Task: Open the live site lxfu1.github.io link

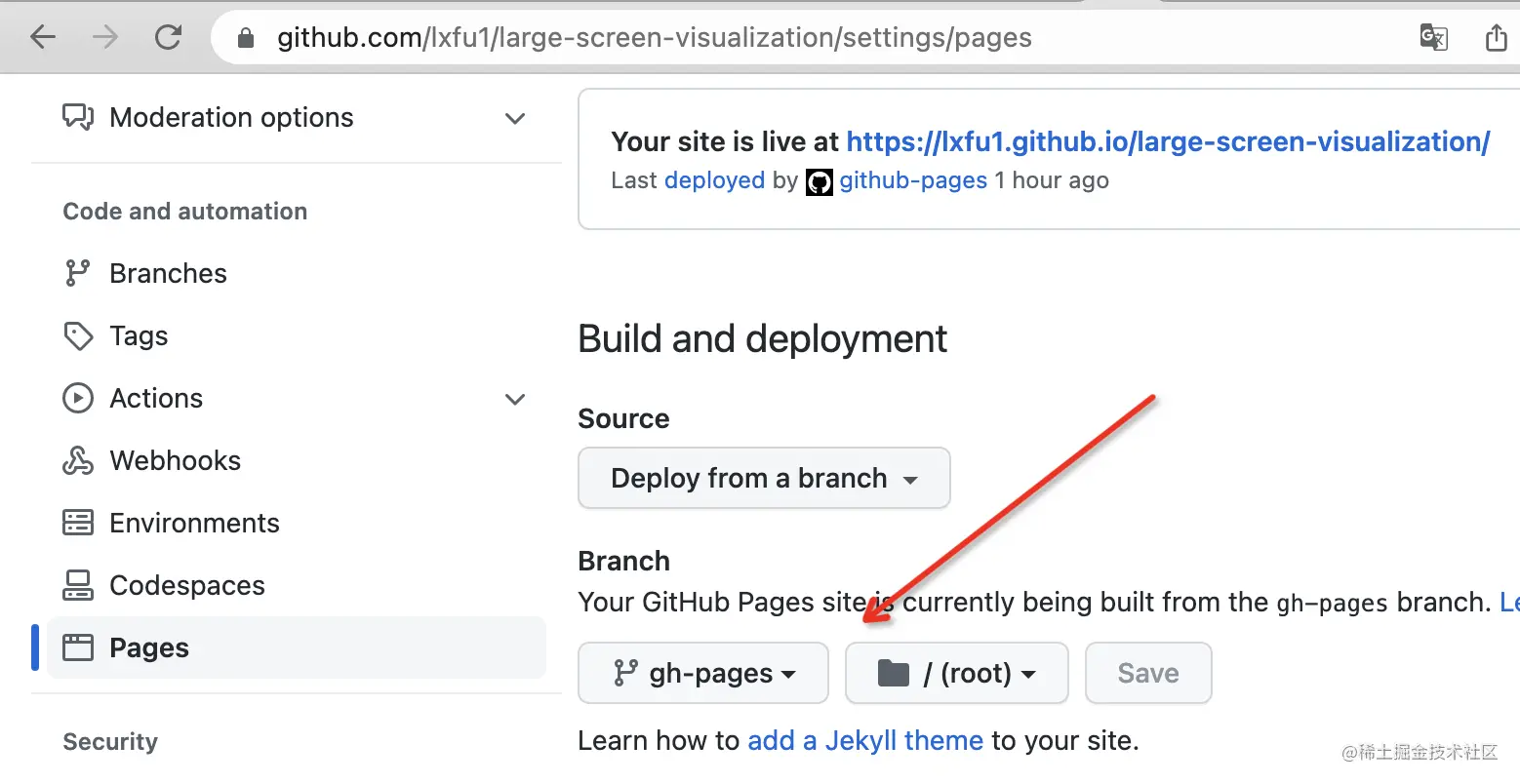Action: coord(1168,142)
